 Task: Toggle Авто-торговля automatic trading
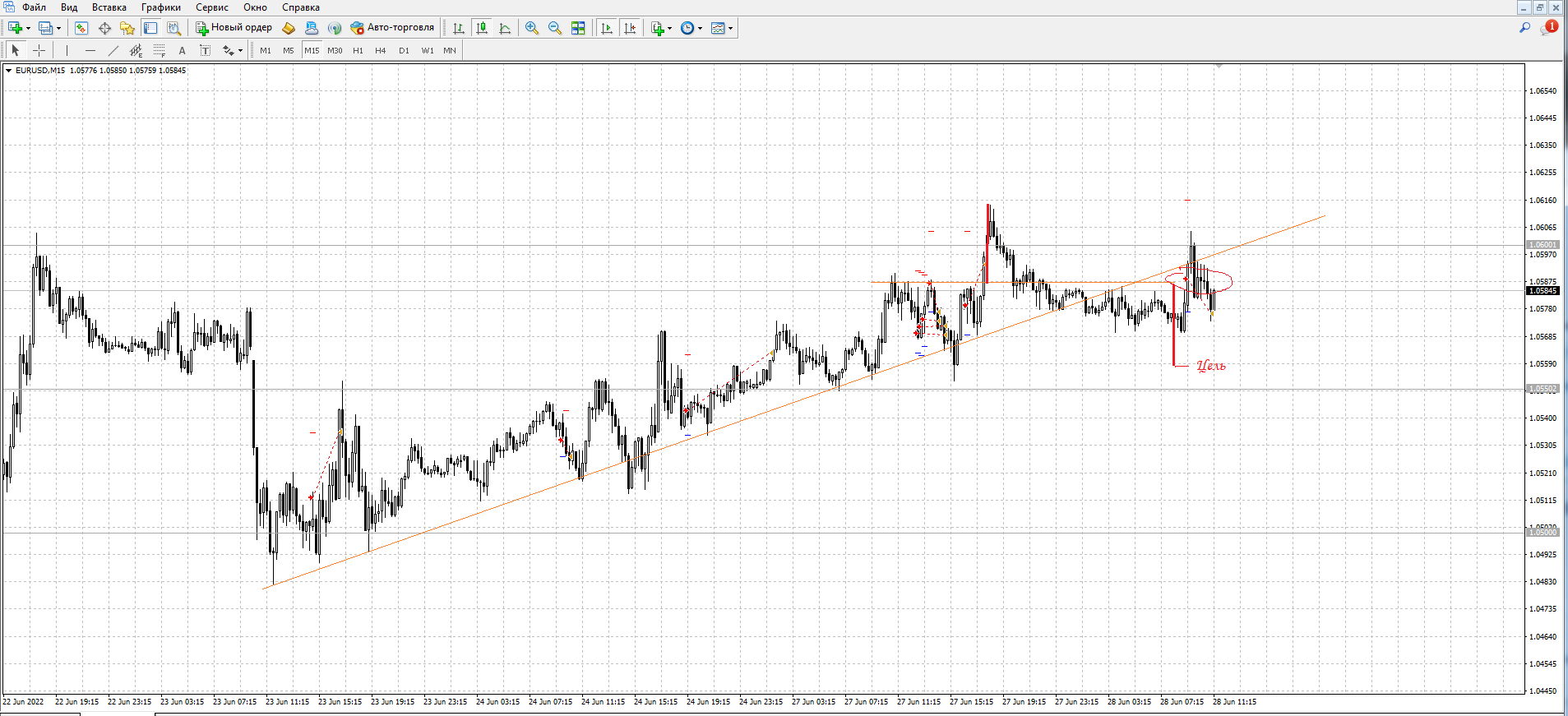[392, 28]
